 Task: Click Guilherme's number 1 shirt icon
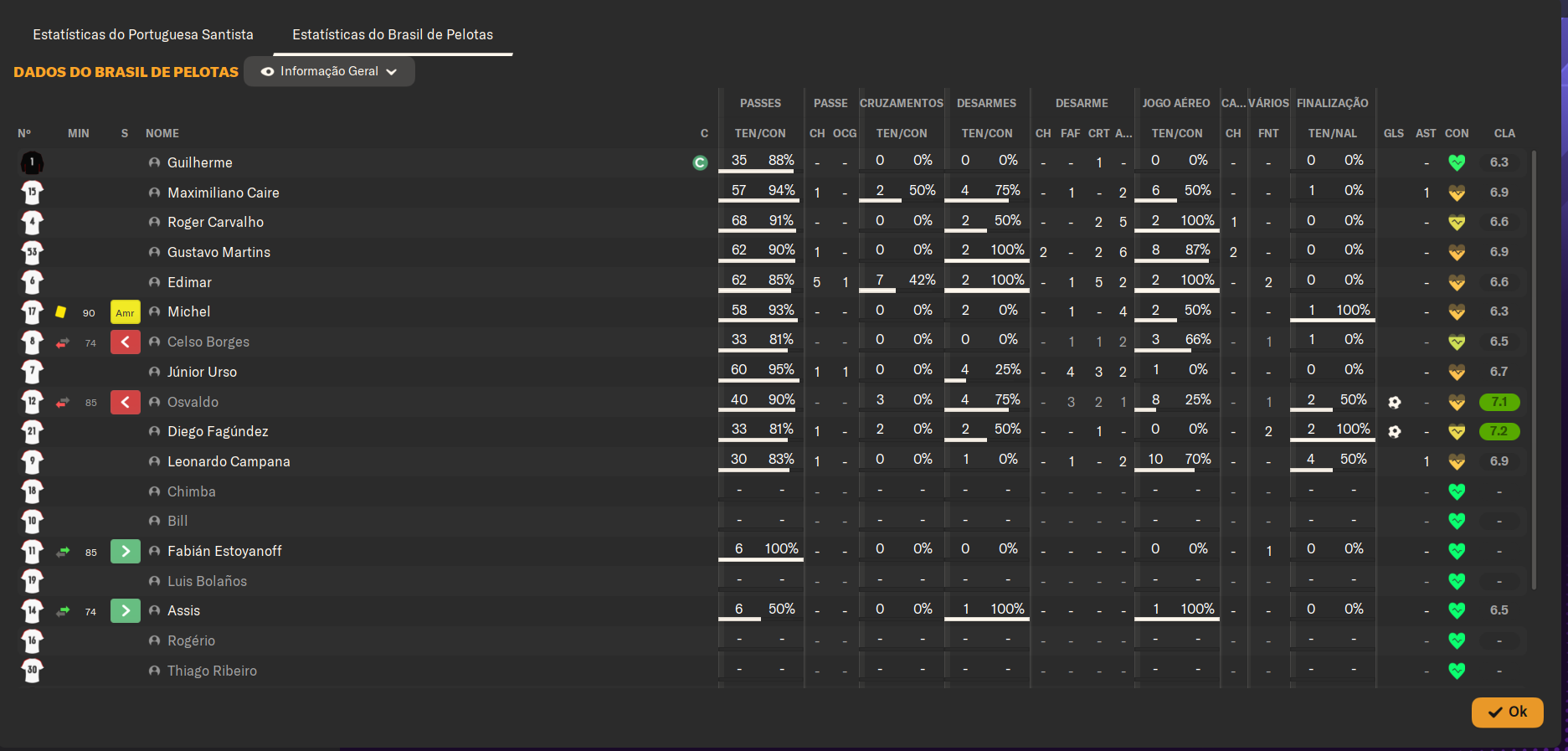pyautogui.click(x=32, y=162)
